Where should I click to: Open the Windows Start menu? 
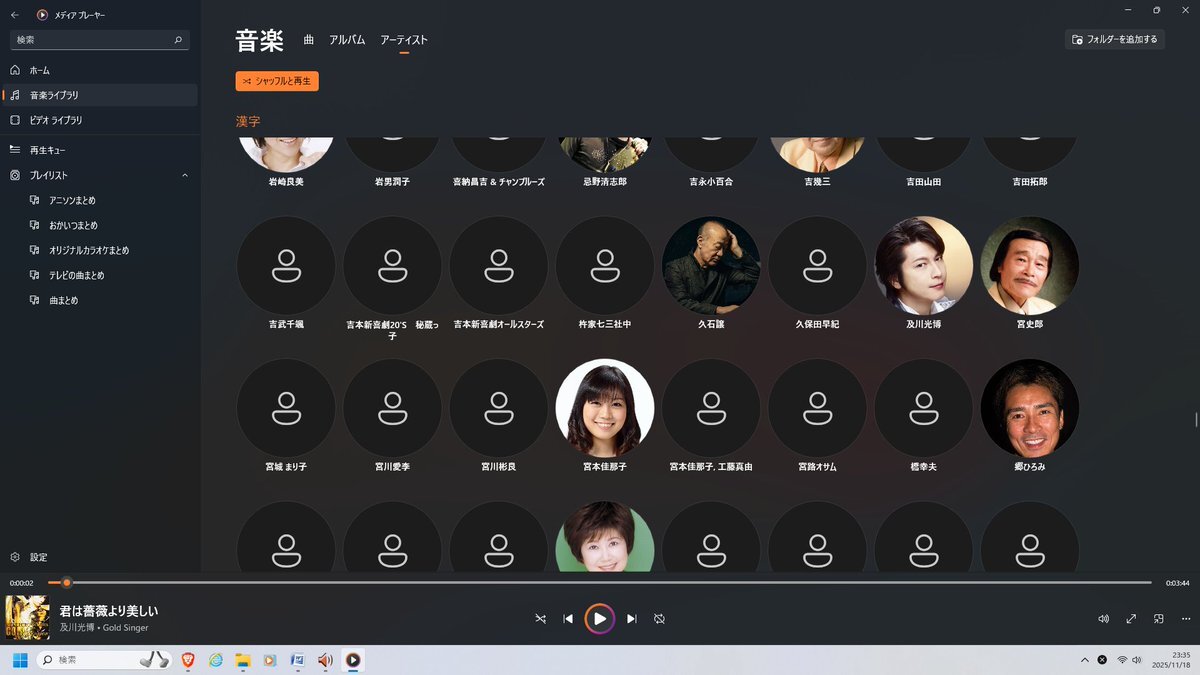click(x=19, y=660)
